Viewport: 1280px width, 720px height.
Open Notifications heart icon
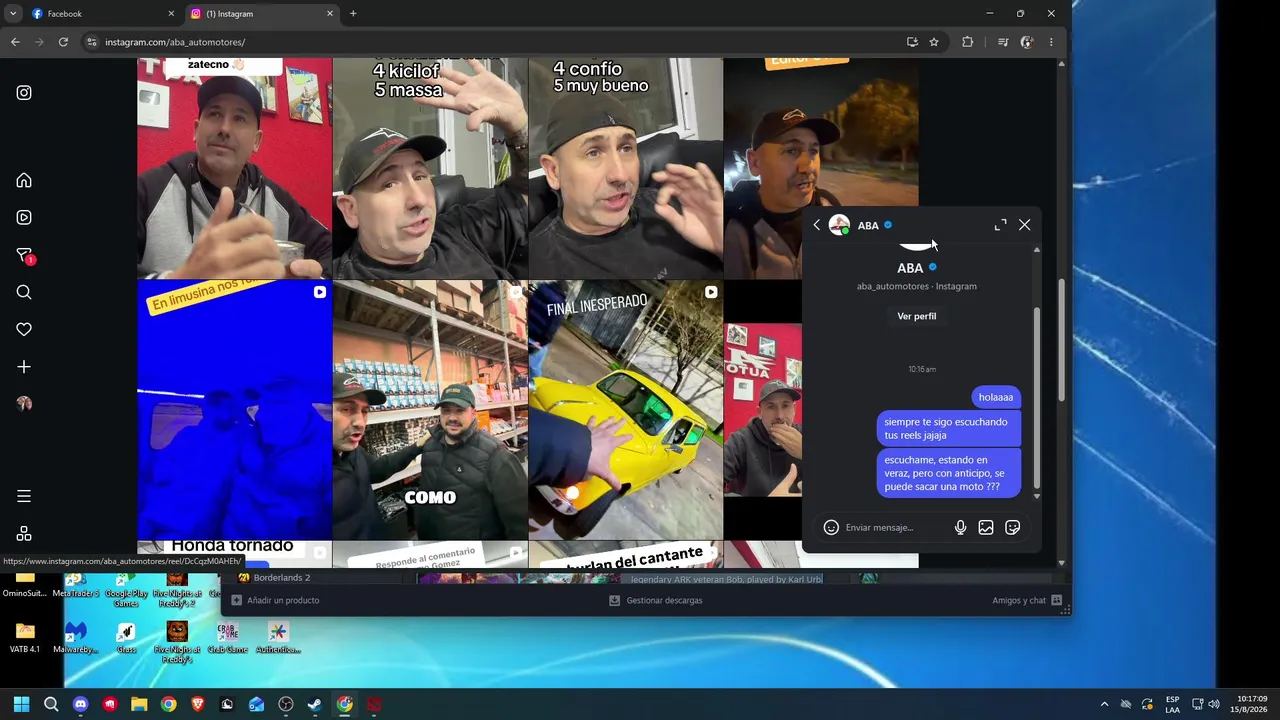point(24,329)
